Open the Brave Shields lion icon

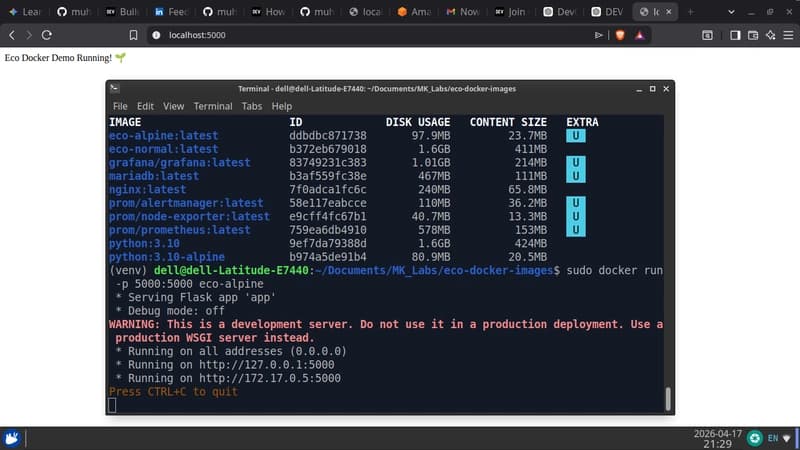pyautogui.click(x=620, y=35)
